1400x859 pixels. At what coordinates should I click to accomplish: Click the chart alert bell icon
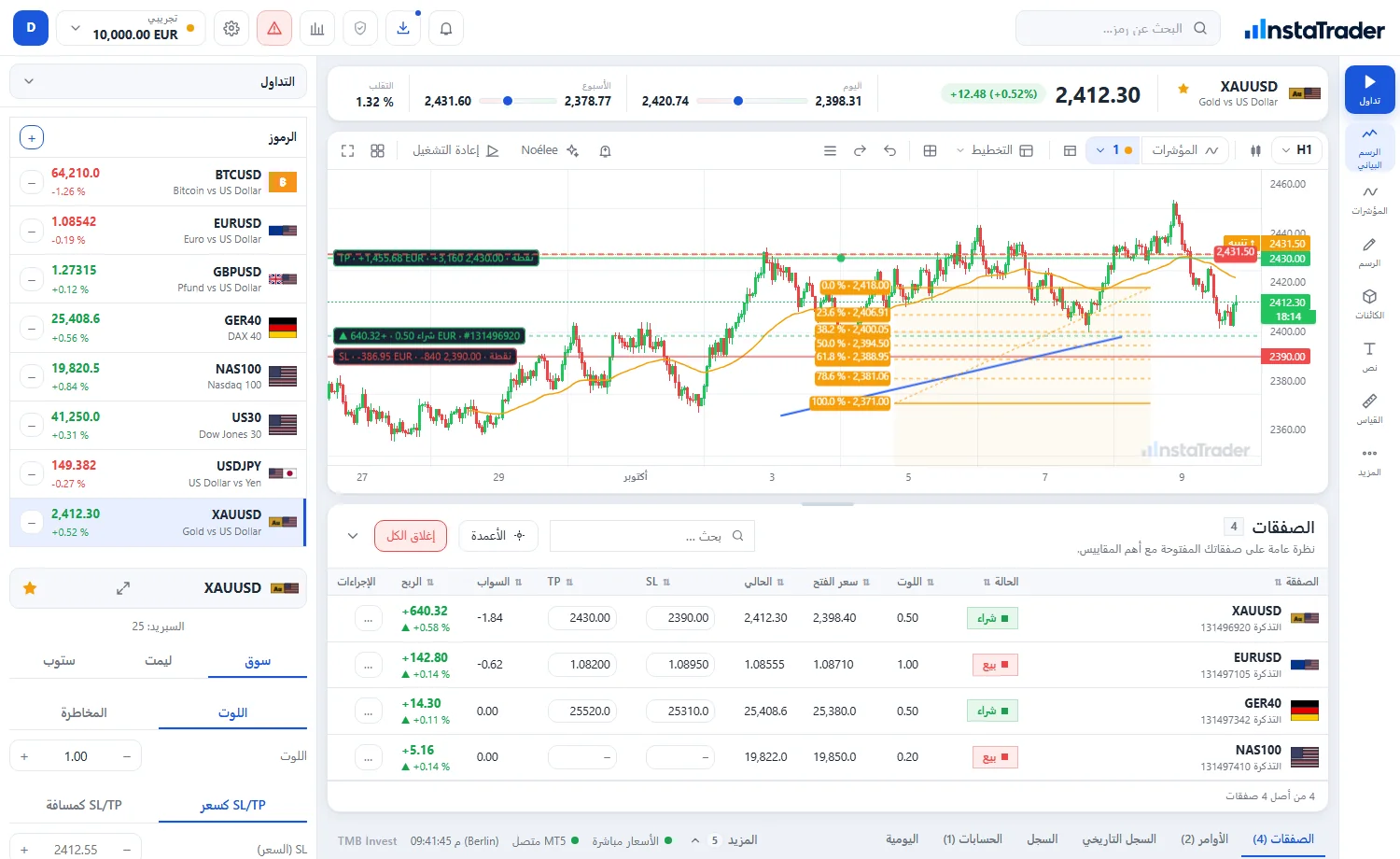tap(605, 150)
